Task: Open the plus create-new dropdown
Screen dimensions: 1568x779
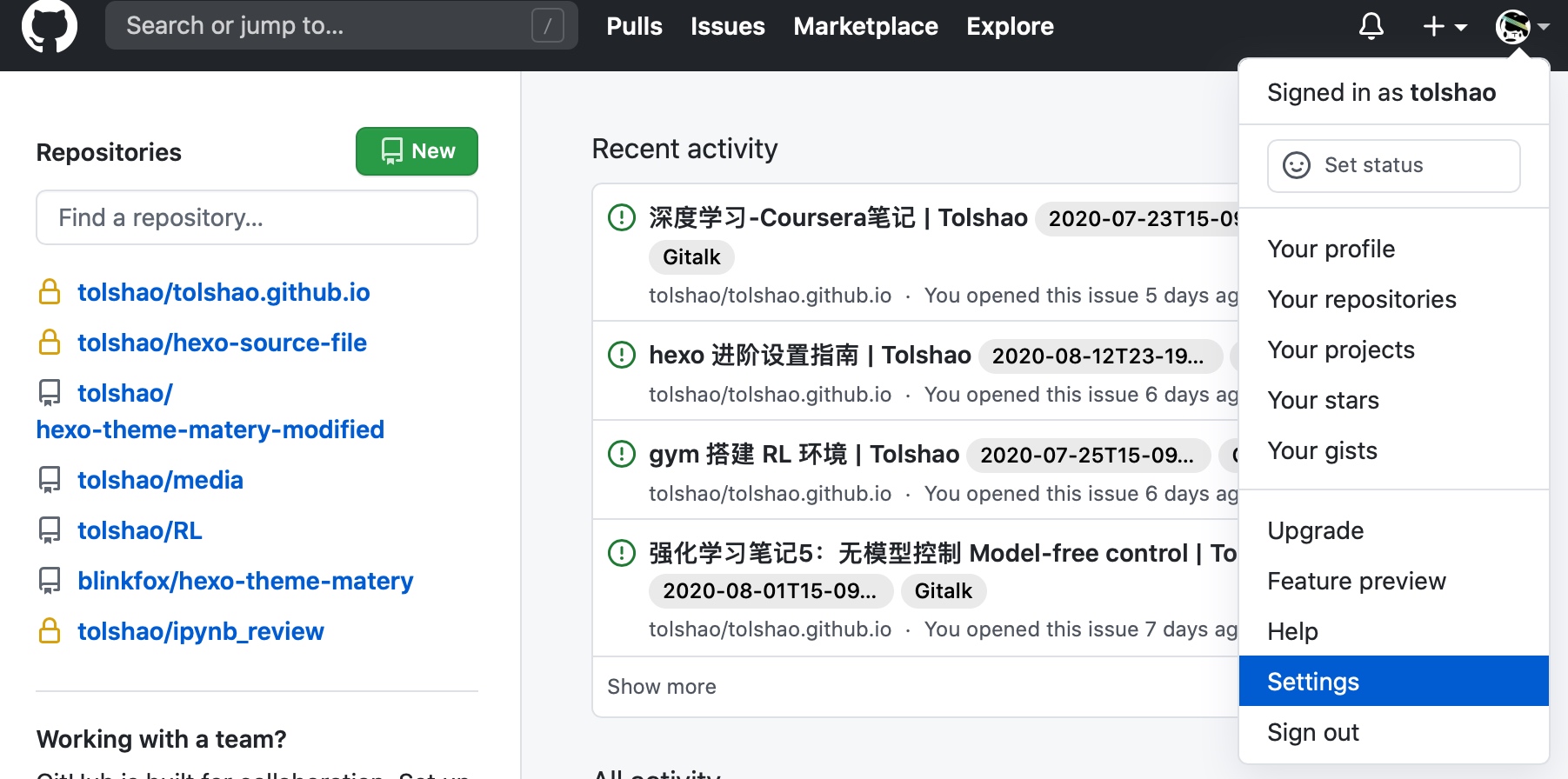Action: click(x=1445, y=27)
